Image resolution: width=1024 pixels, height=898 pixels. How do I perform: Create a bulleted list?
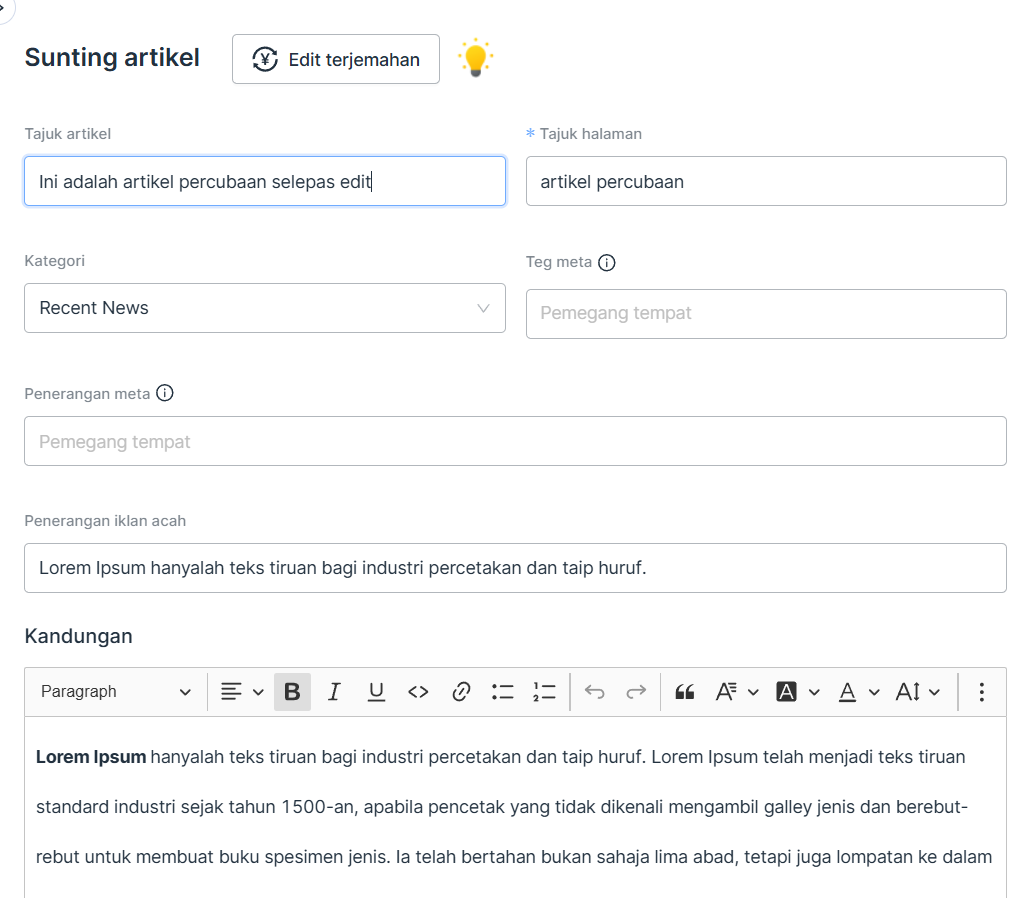(502, 692)
